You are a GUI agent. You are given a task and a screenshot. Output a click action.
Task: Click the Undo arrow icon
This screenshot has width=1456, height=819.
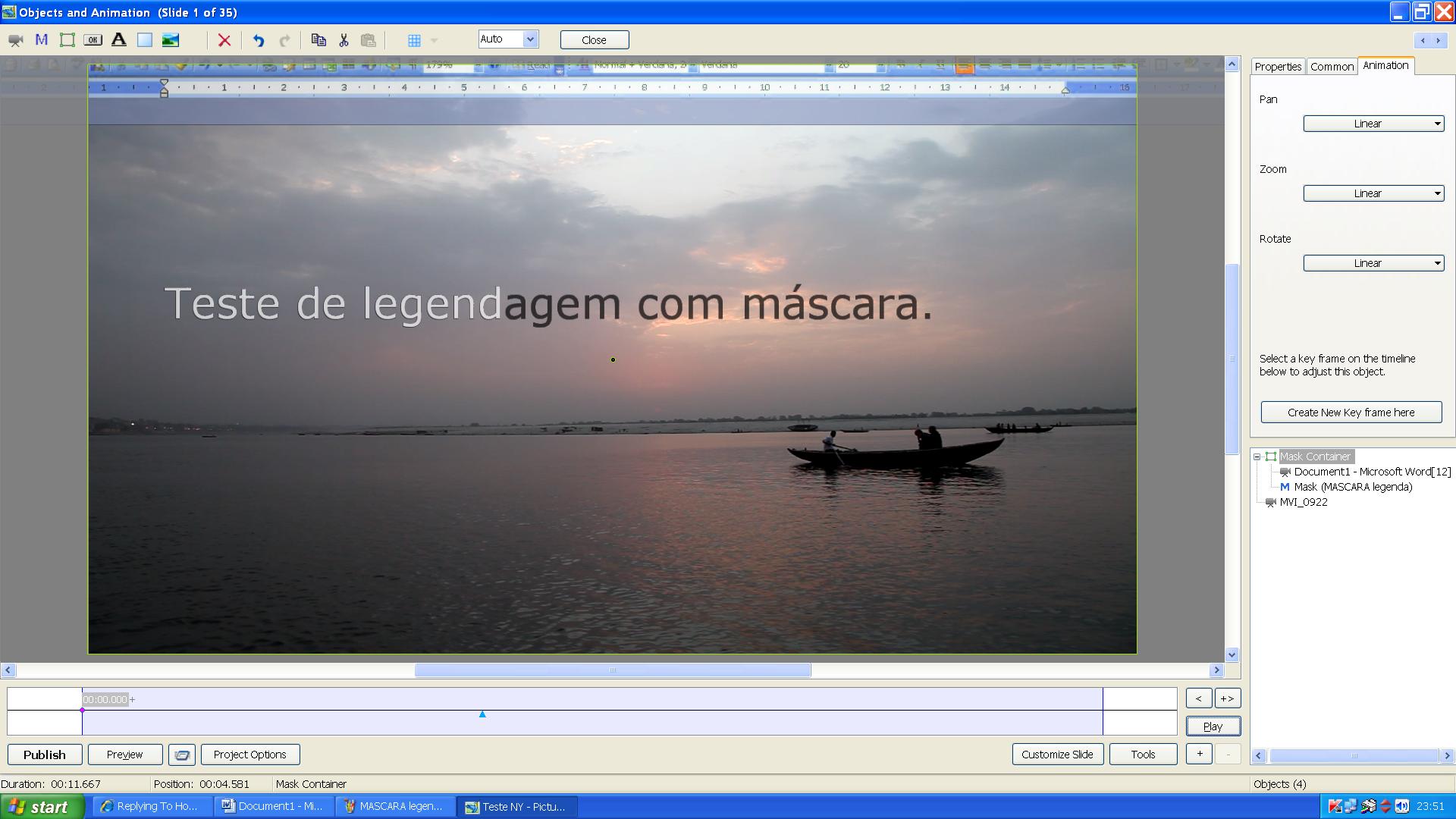[259, 40]
